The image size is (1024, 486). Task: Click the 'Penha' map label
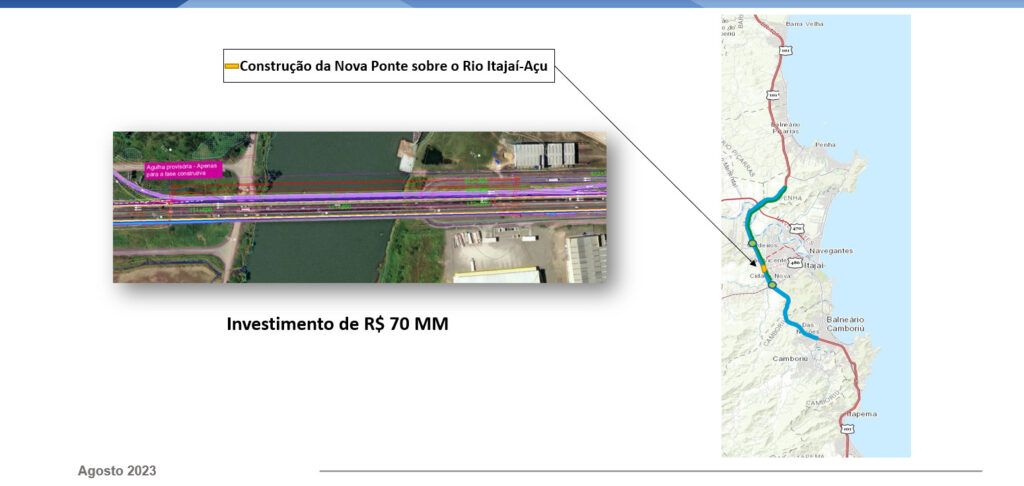coord(825,144)
